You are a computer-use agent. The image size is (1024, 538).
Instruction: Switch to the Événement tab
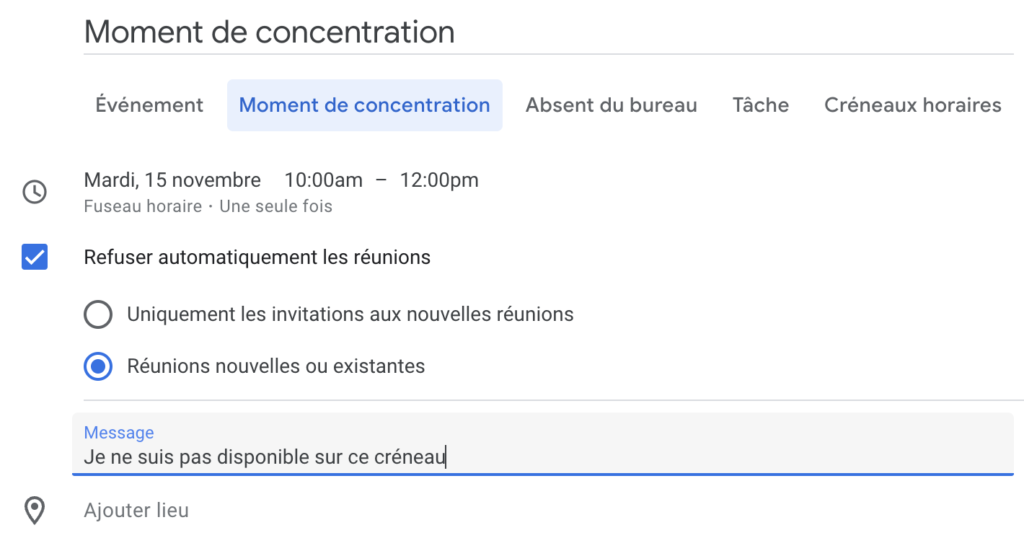(150, 105)
